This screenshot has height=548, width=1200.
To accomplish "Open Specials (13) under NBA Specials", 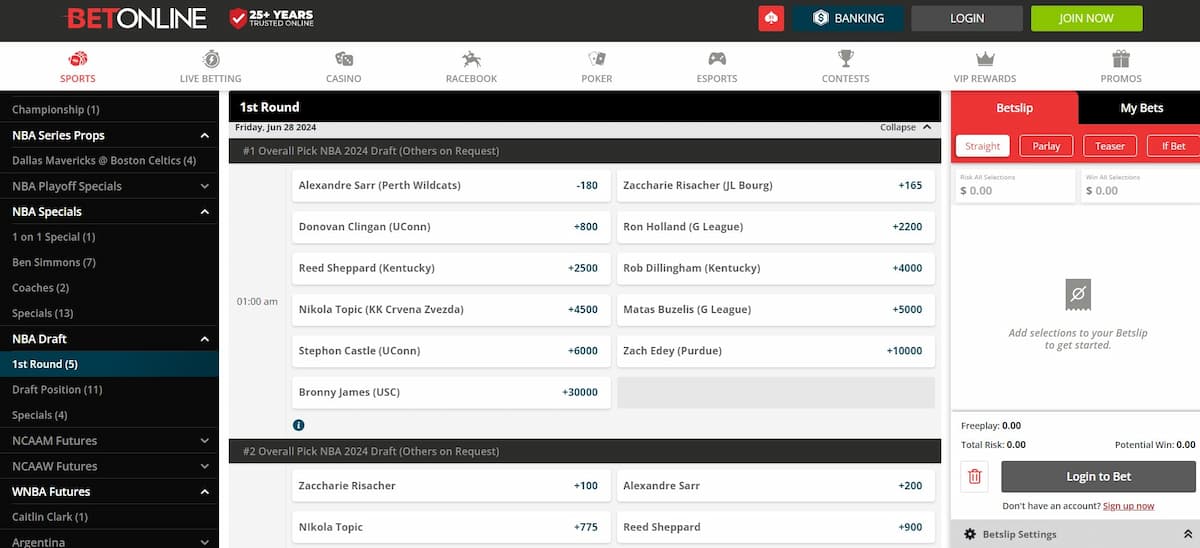I will pos(43,313).
